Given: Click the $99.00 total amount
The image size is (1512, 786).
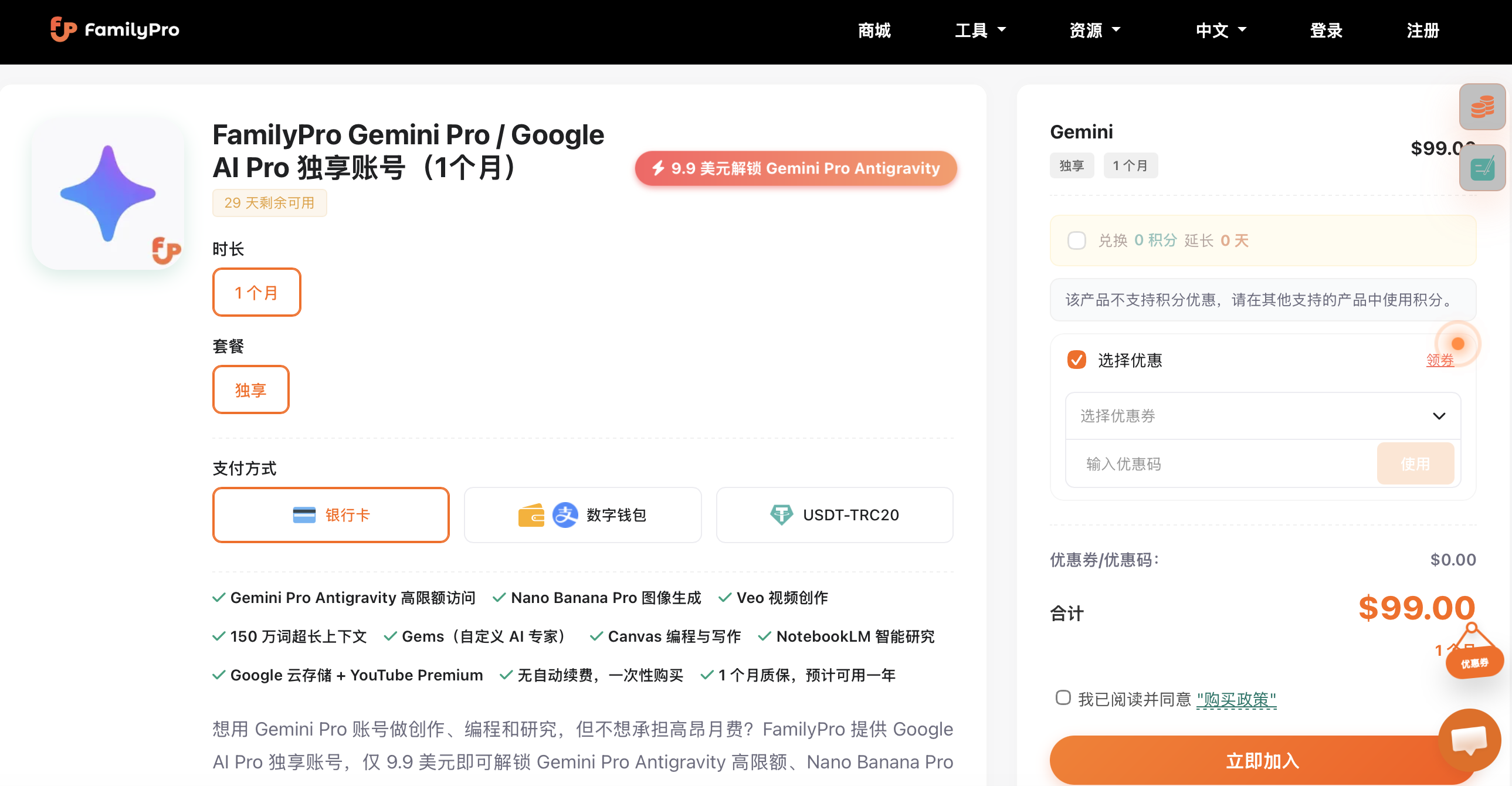Looking at the screenshot, I should tap(1416, 608).
